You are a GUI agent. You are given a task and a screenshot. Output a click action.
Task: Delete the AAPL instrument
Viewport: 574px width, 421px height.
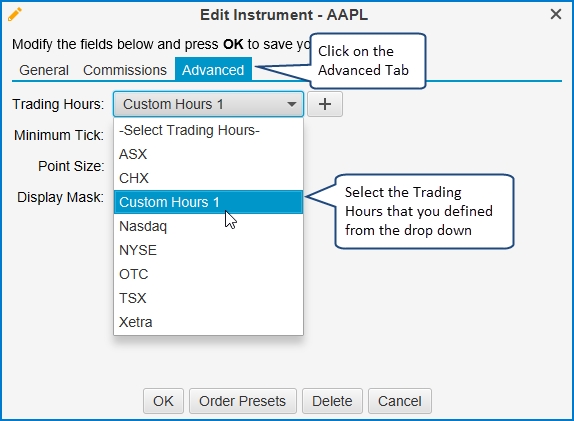point(332,401)
